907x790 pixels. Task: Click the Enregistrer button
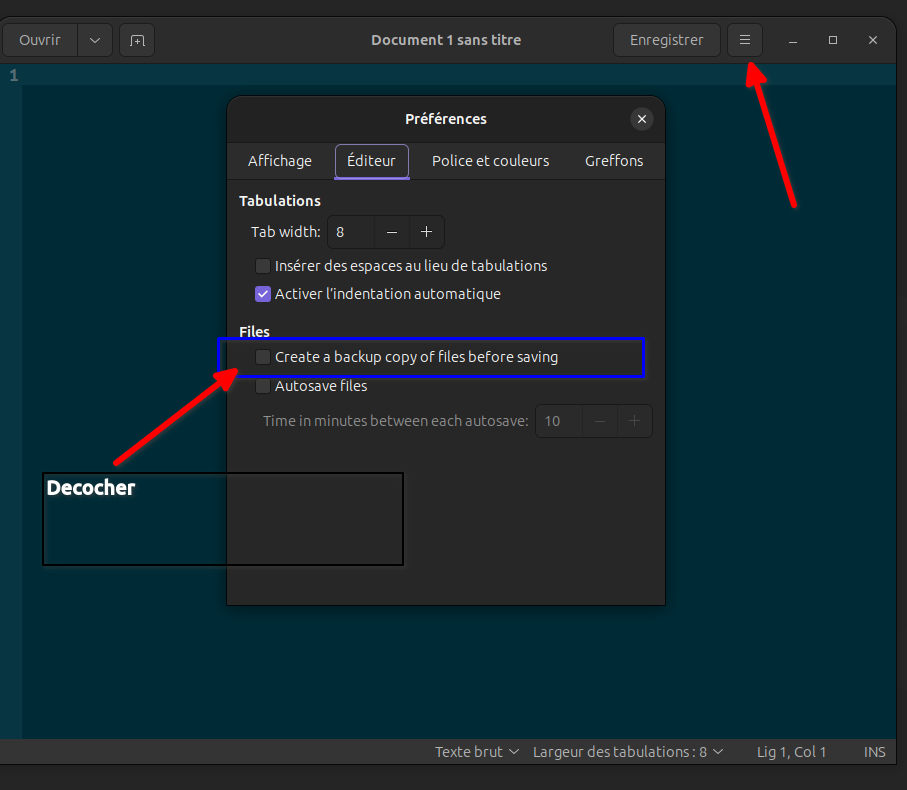pyautogui.click(x=666, y=40)
